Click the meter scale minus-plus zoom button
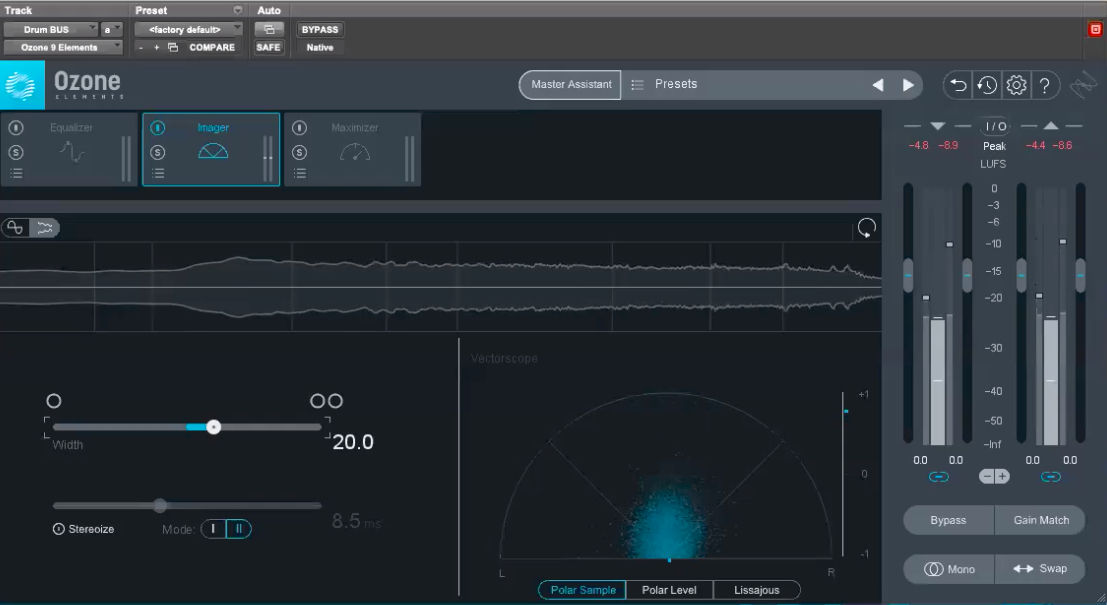This screenshot has width=1107, height=605. (x=994, y=477)
